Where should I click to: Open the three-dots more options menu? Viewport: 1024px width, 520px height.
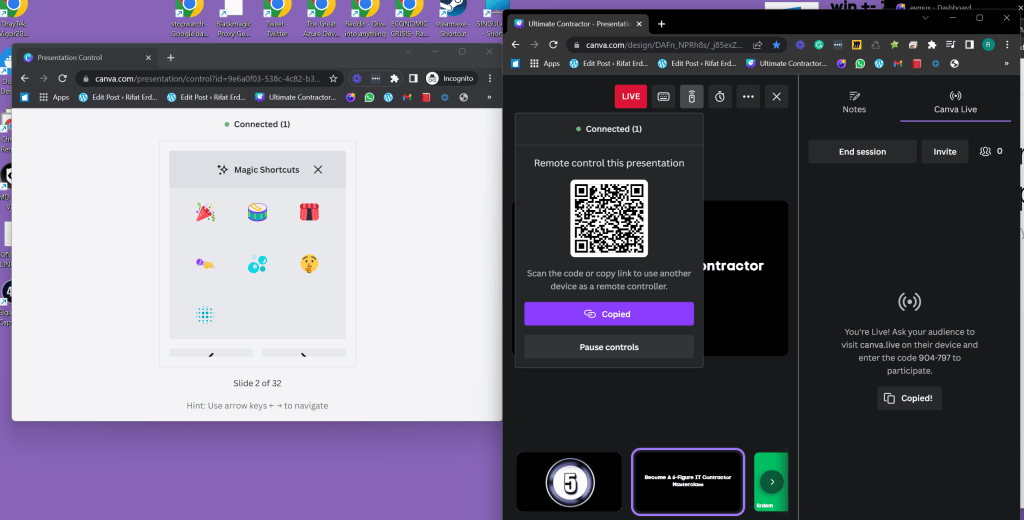point(748,97)
